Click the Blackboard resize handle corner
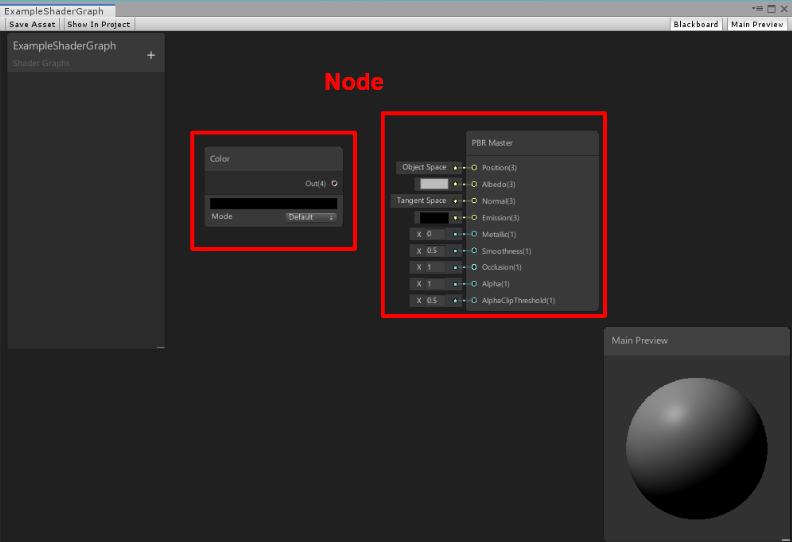 point(160,347)
